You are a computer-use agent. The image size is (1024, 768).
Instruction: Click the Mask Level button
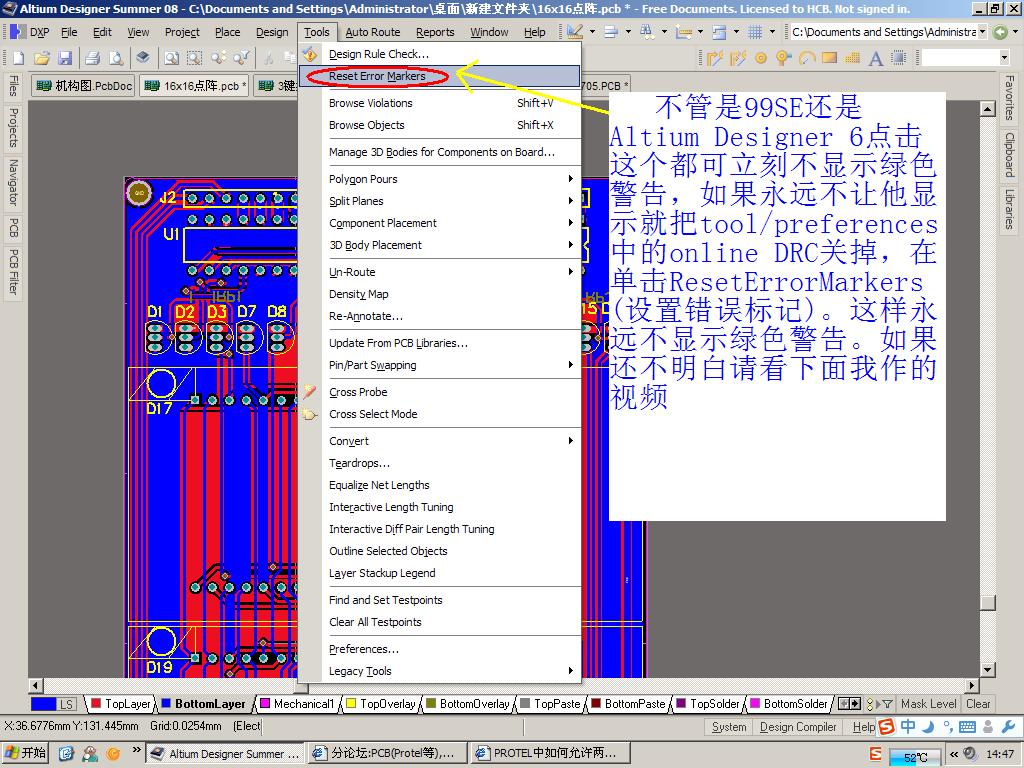tap(928, 704)
